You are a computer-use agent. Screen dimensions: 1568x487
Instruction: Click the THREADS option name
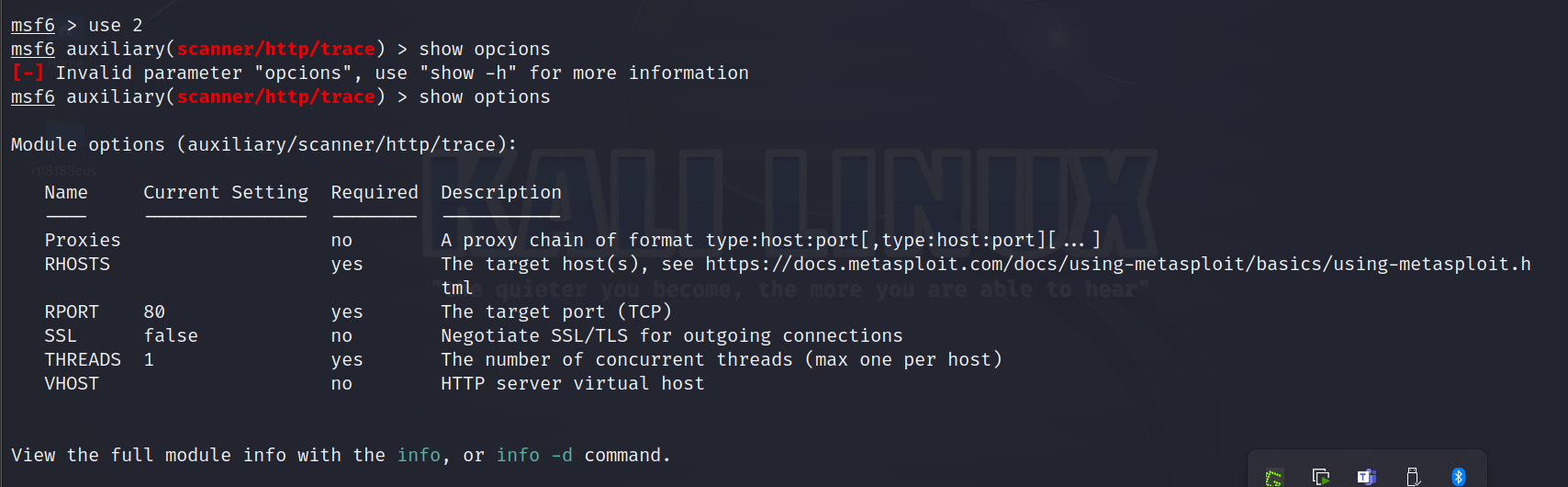83,360
